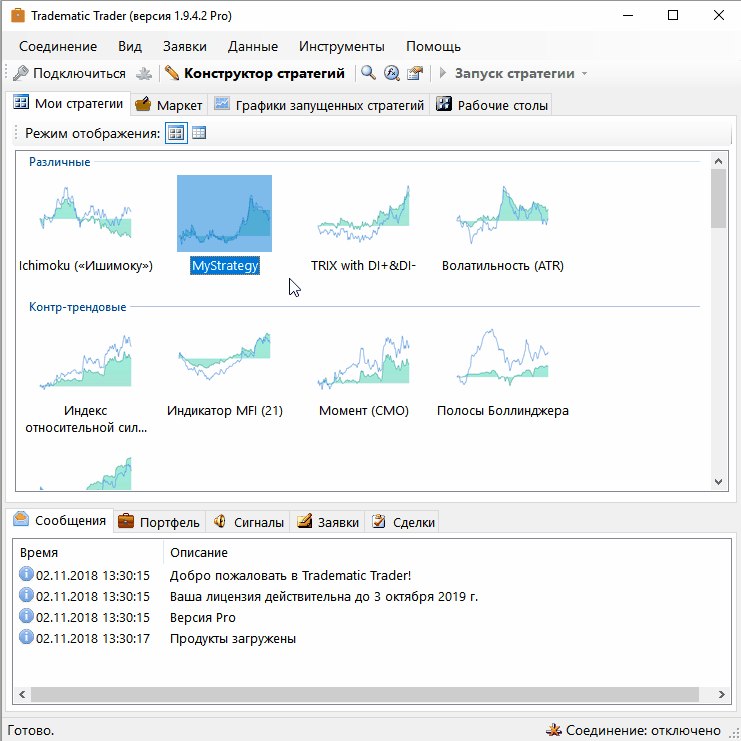Image resolution: width=741 pixels, height=741 pixels.
Task: Click the chart properties icon in the toolbar
Action: (415, 73)
